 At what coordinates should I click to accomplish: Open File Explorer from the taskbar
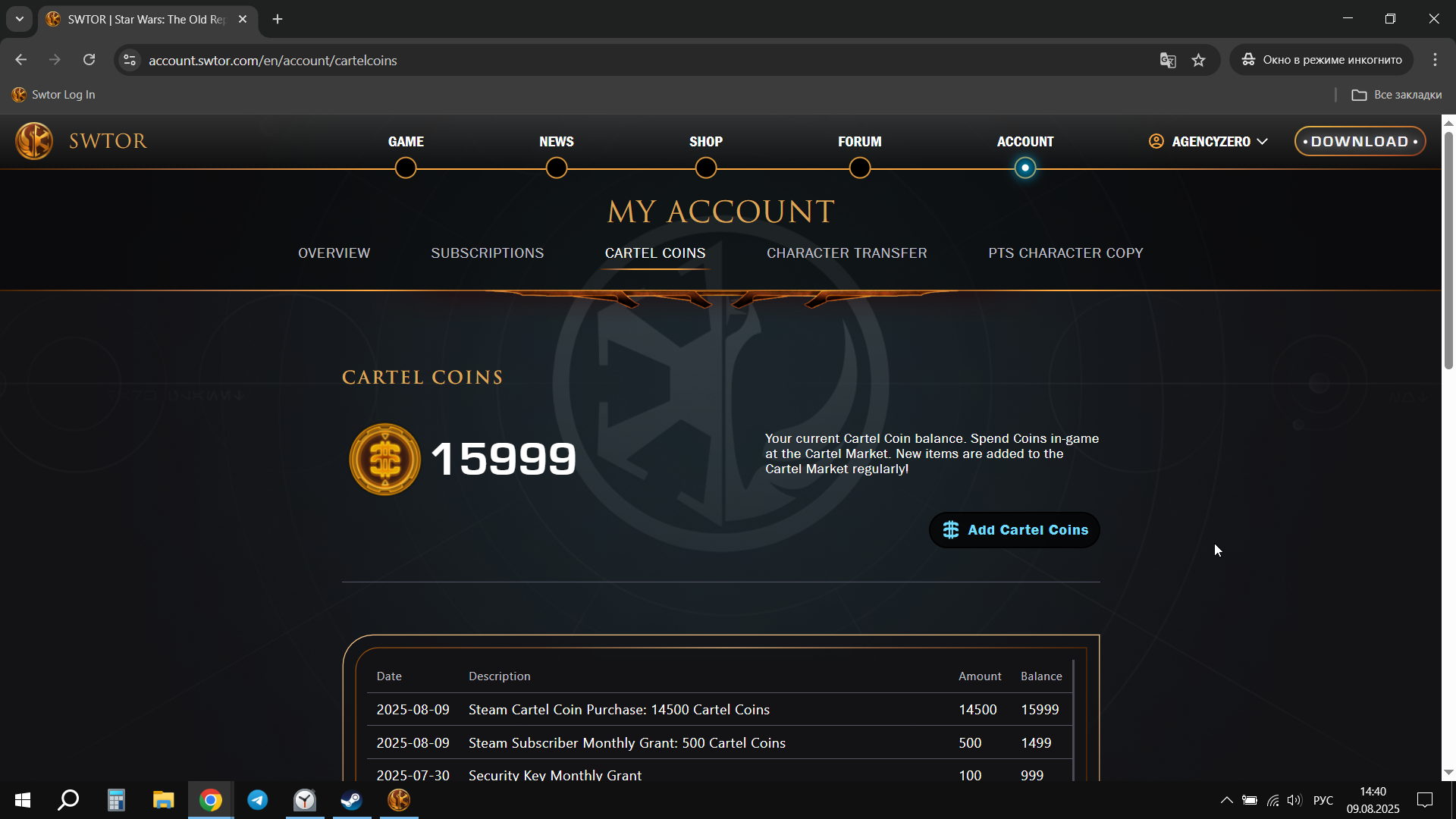(x=163, y=800)
